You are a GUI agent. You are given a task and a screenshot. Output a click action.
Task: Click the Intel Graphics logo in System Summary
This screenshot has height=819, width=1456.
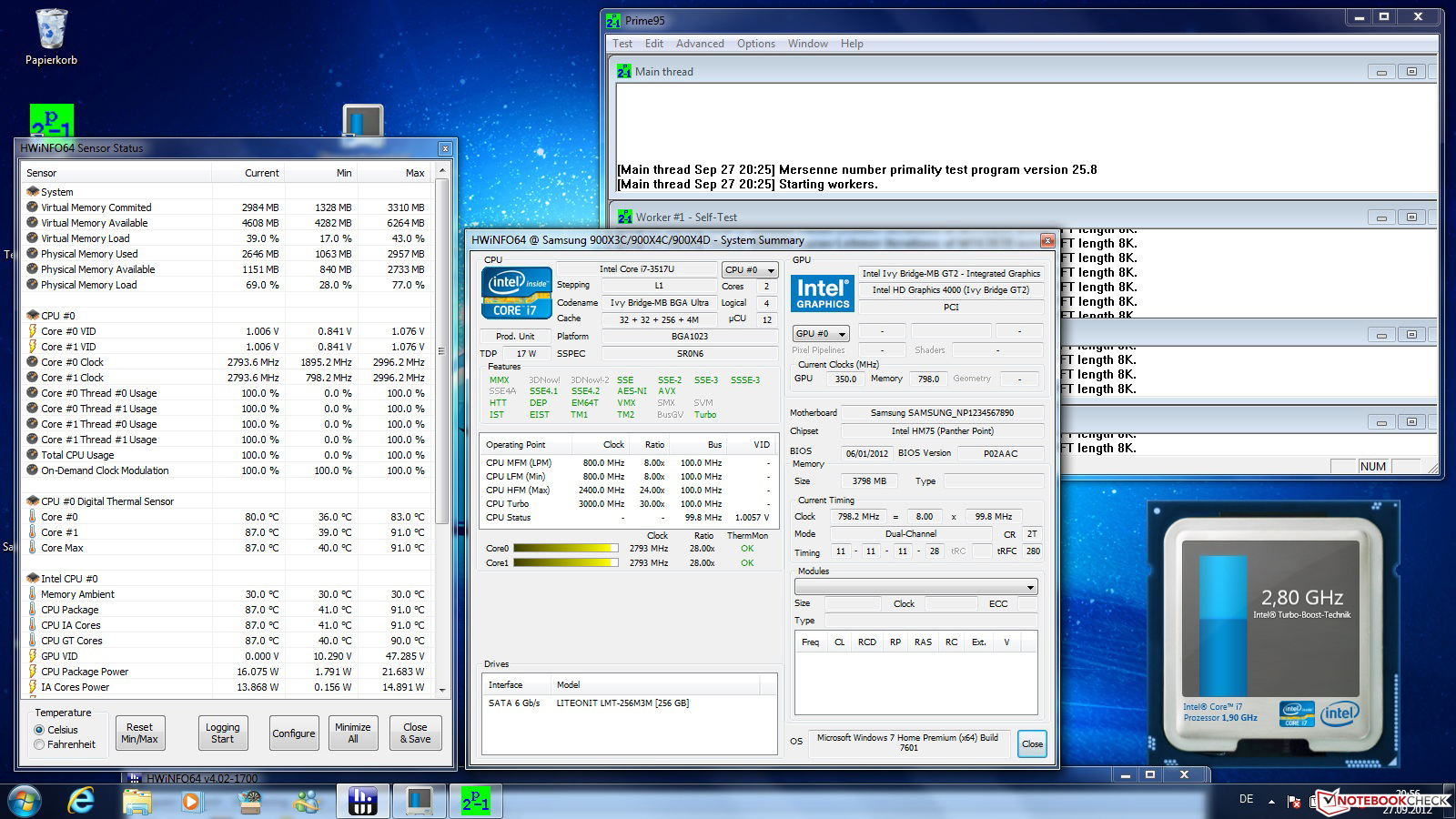point(823,292)
